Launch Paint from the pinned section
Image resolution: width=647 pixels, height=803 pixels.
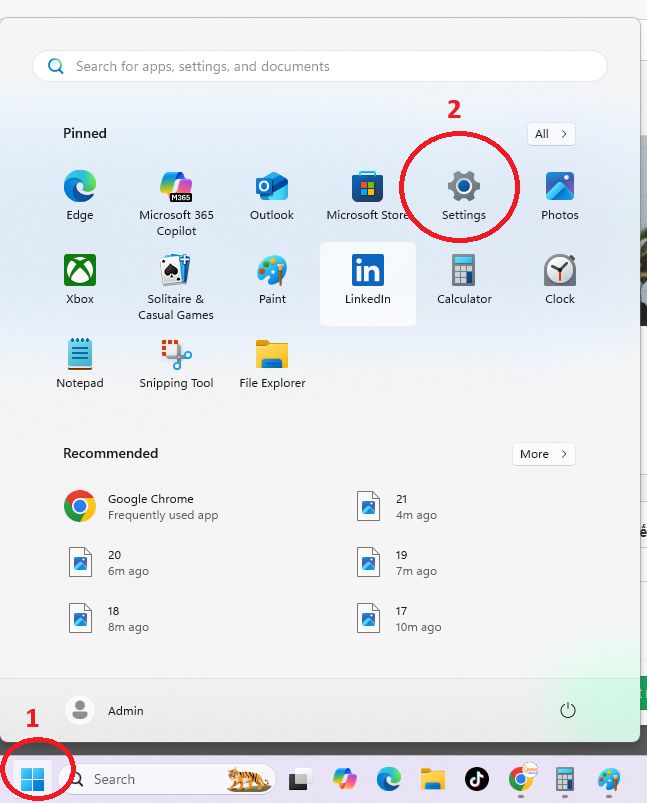[x=272, y=280]
